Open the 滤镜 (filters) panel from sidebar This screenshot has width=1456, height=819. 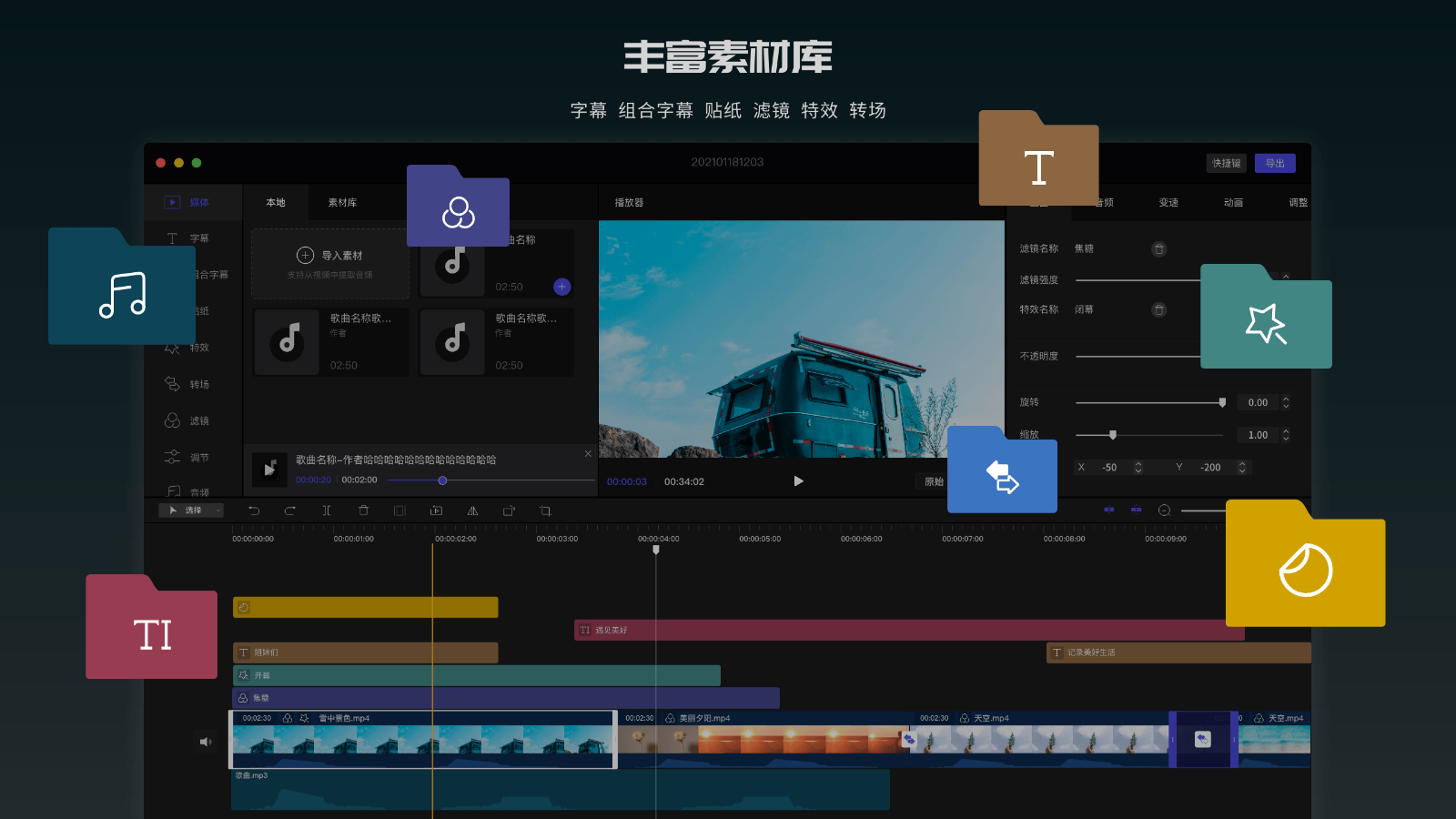pos(193,420)
